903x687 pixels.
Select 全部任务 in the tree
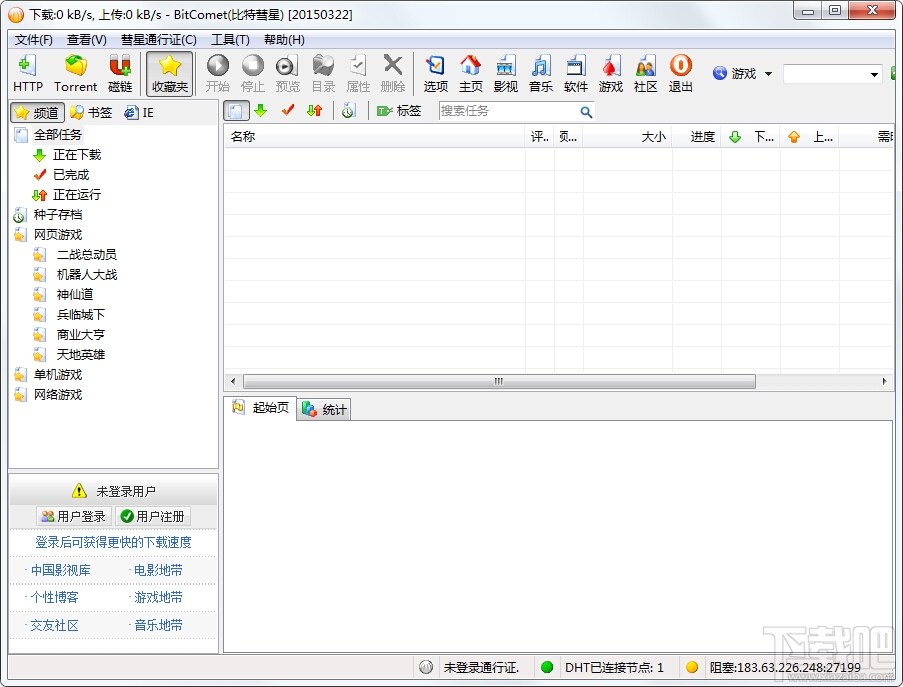click(58, 135)
